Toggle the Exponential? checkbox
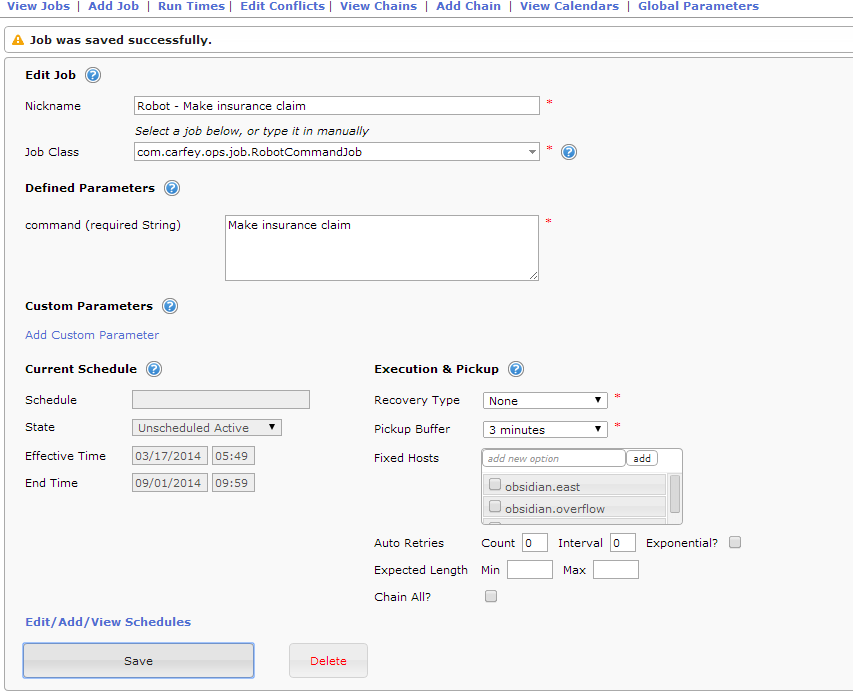The height and width of the screenshot is (693, 853). coord(735,543)
